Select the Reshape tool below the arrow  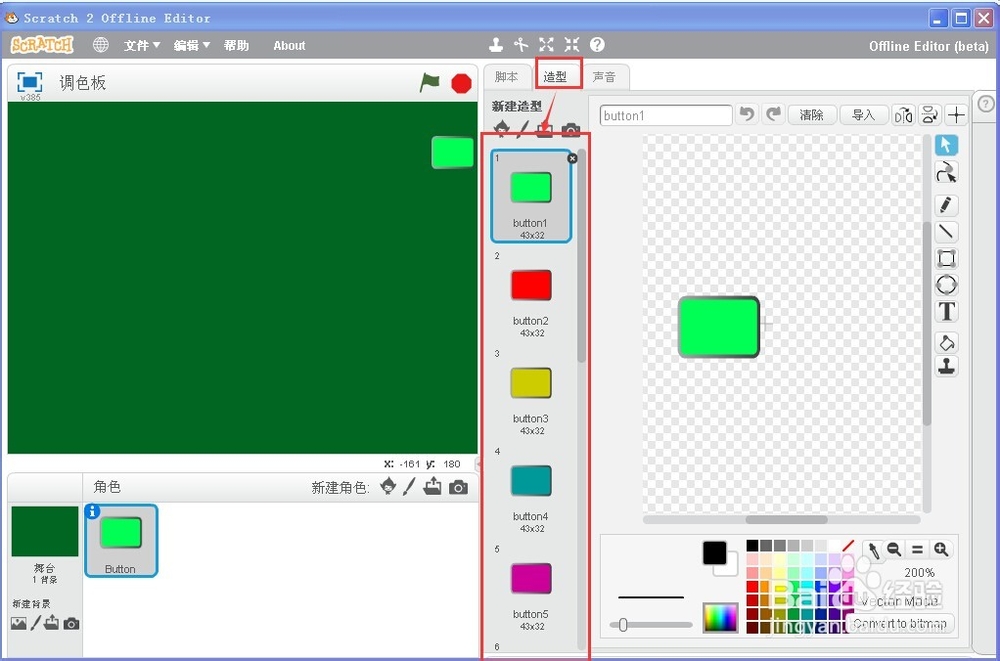pos(946,172)
